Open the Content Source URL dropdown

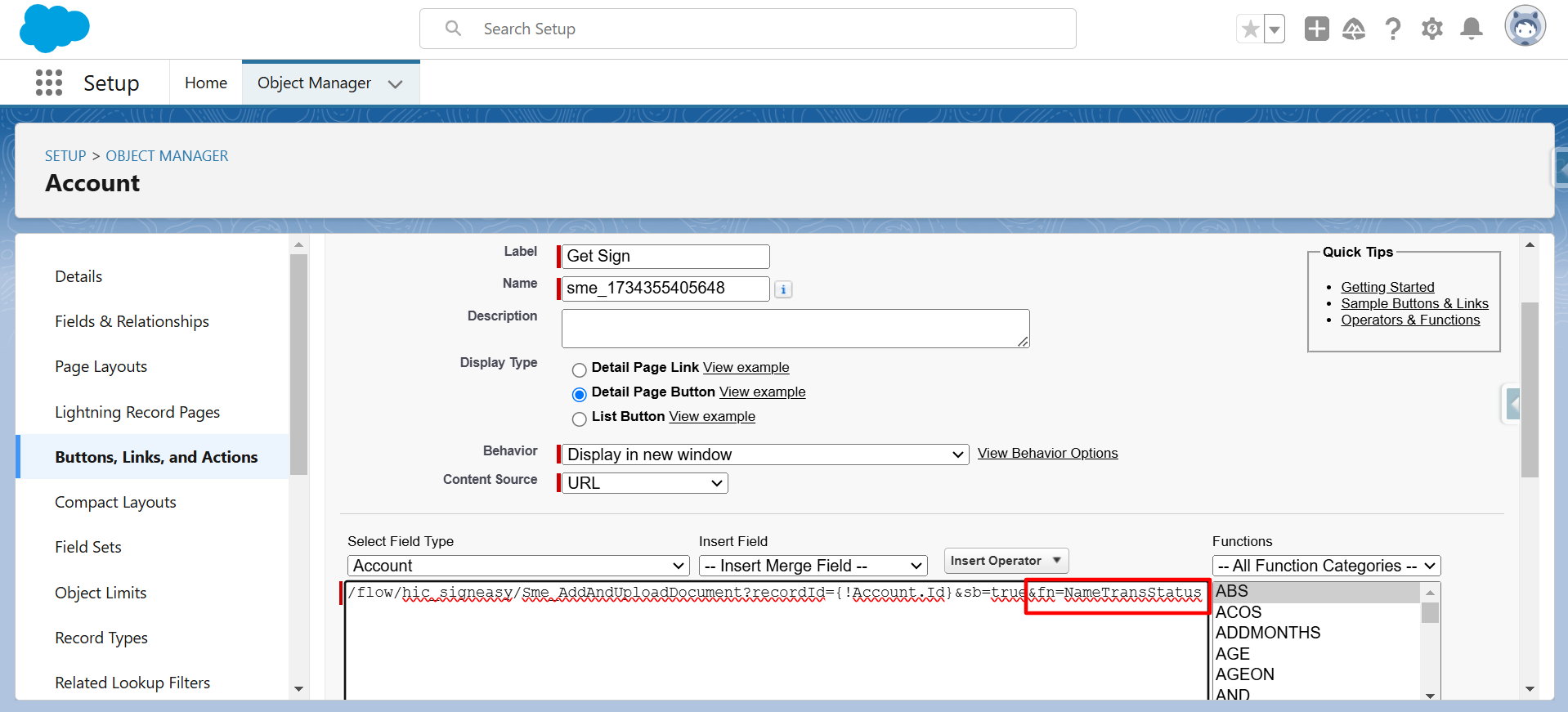click(645, 483)
